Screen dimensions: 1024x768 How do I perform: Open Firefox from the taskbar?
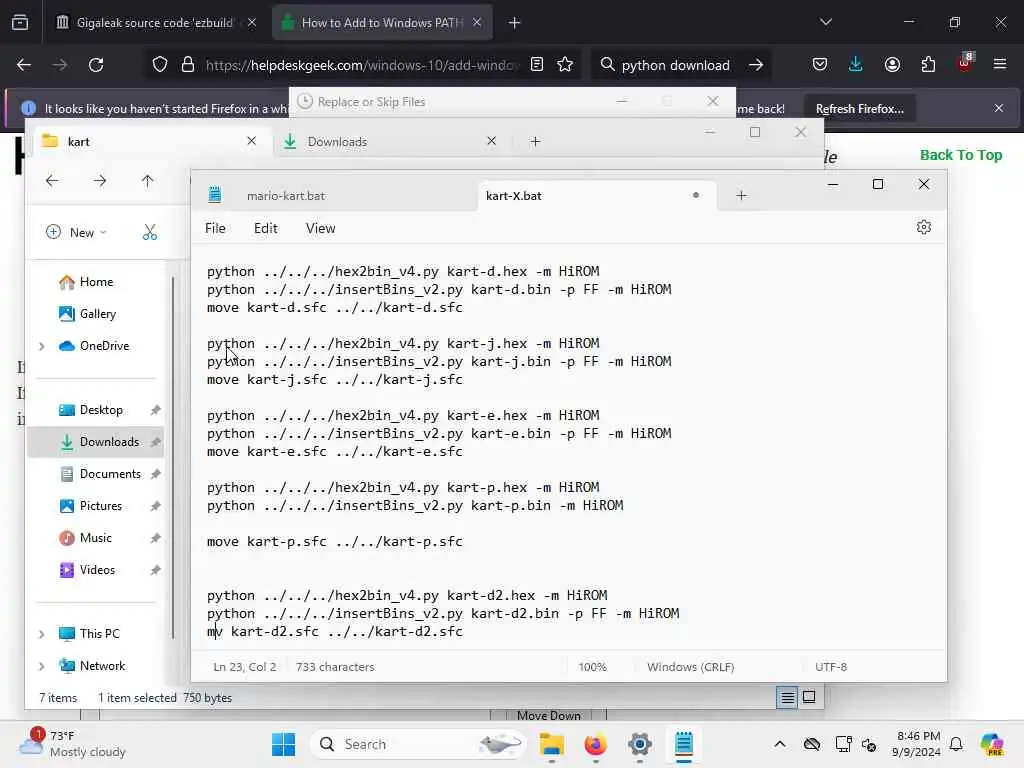[595, 744]
